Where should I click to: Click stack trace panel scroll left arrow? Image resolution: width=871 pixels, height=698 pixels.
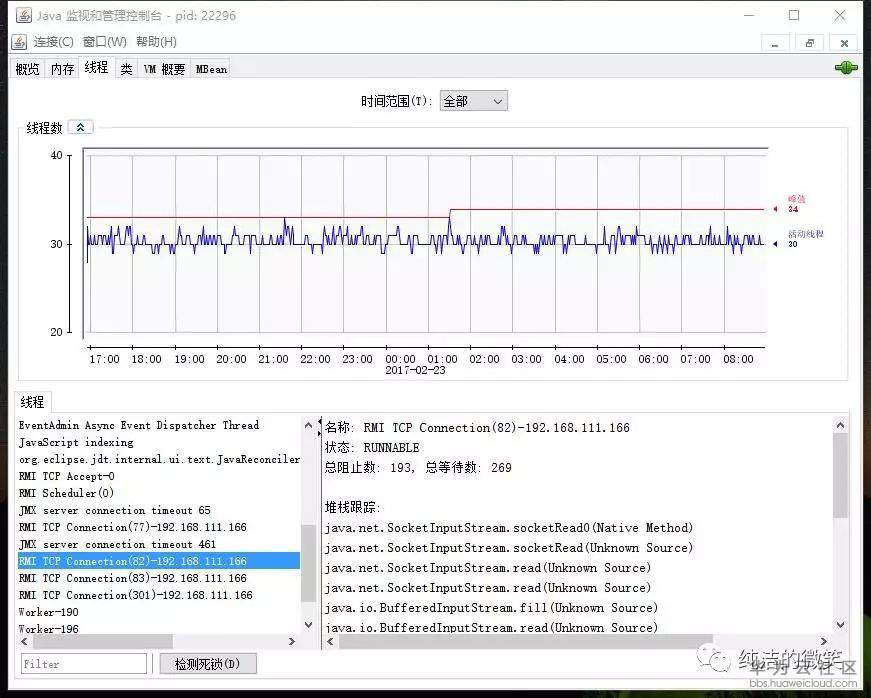(x=331, y=641)
